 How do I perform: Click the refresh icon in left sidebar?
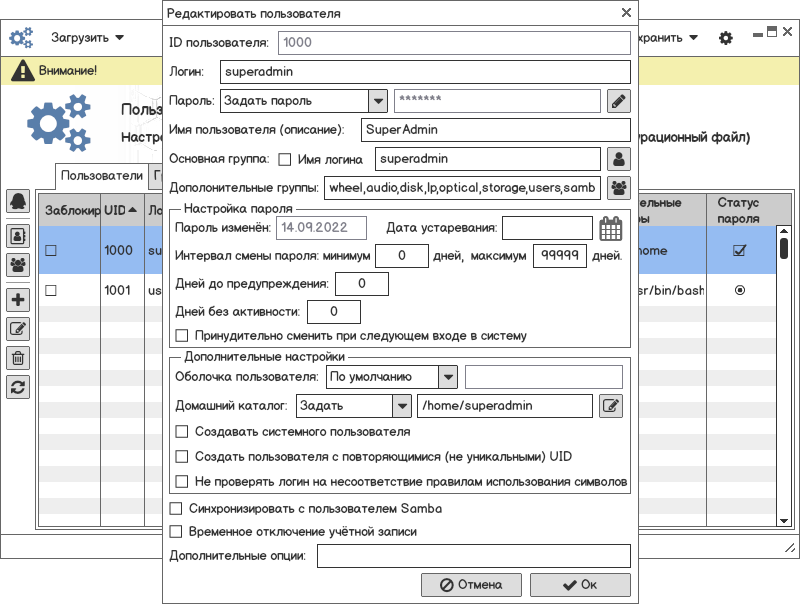pos(18,387)
